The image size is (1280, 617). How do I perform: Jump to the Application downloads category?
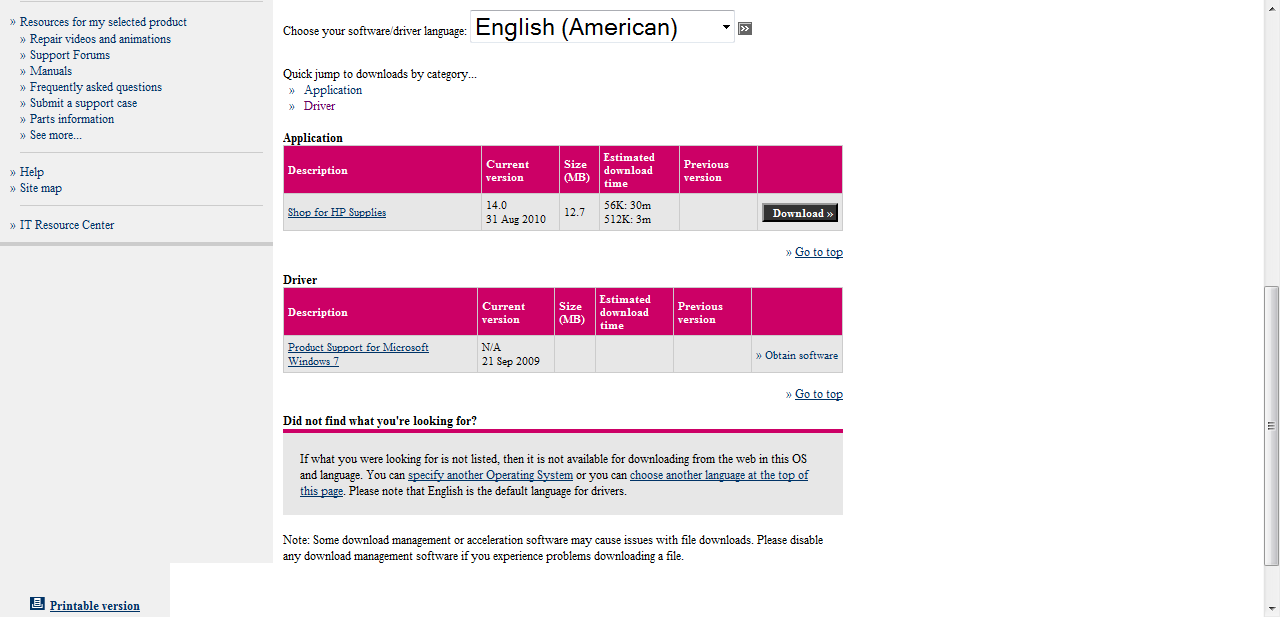333,90
